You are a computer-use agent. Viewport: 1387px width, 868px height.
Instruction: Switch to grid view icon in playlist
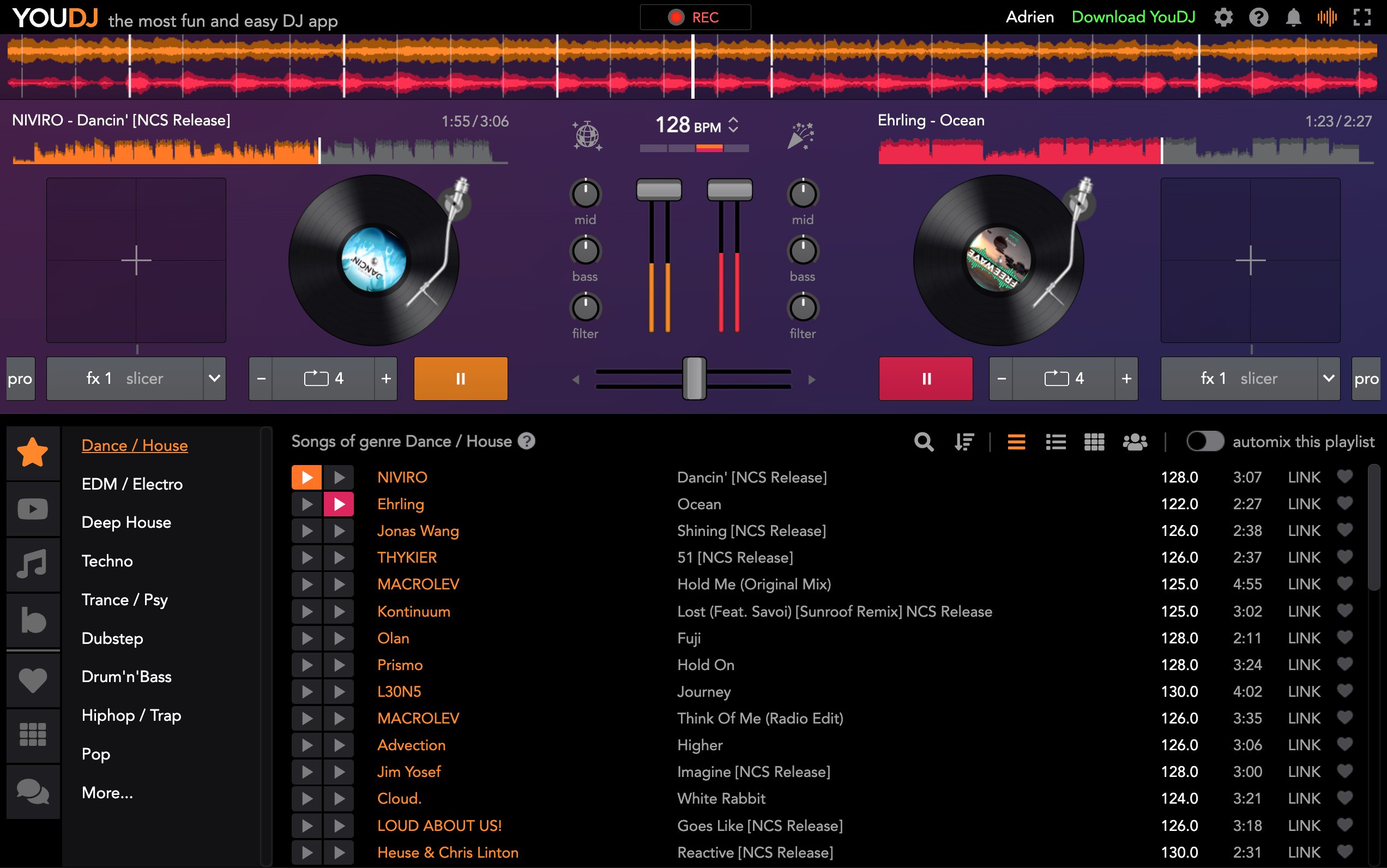[x=1094, y=442]
